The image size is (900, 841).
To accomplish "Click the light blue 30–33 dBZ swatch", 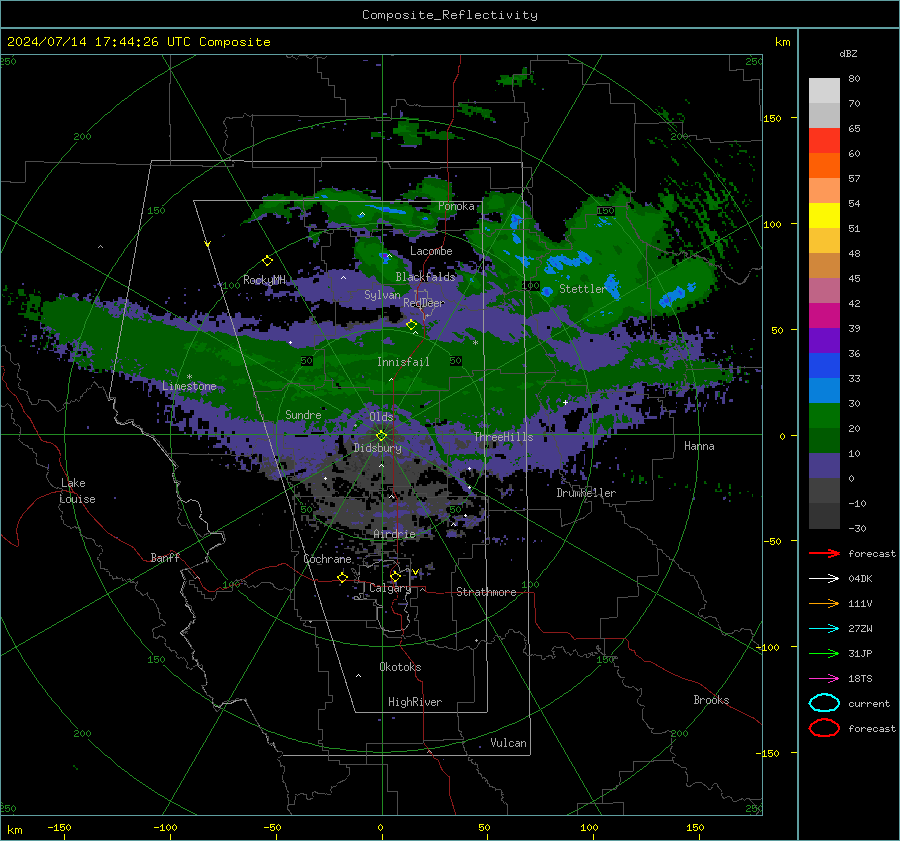I will click(x=824, y=391).
